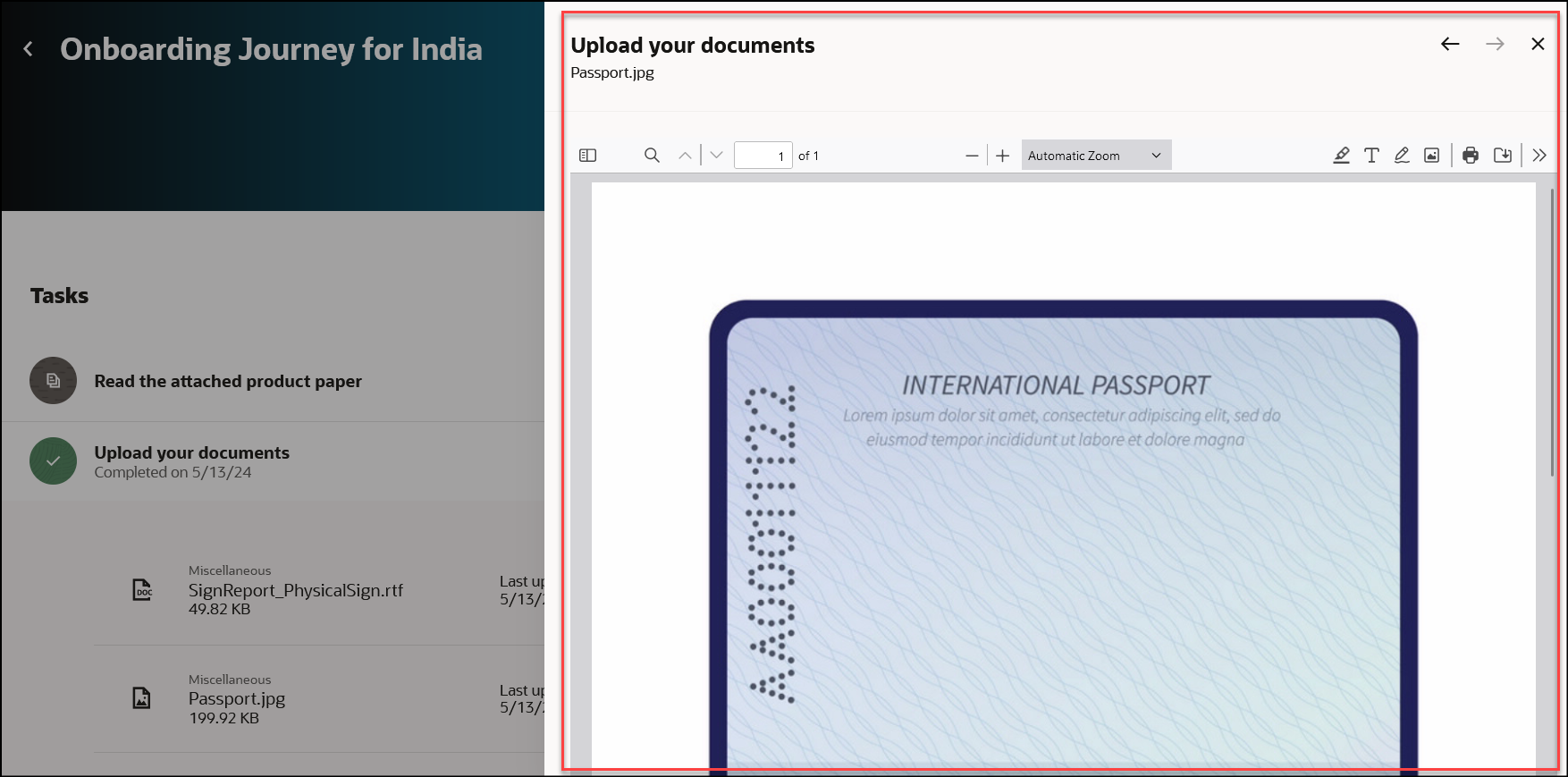Select the draw pen tool
Viewport: 1568px width, 777px height.
(x=1402, y=156)
